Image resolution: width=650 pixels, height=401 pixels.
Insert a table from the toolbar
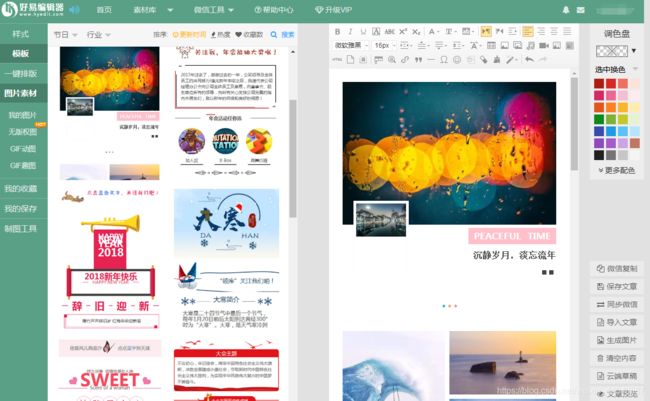click(x=491, y=45)
